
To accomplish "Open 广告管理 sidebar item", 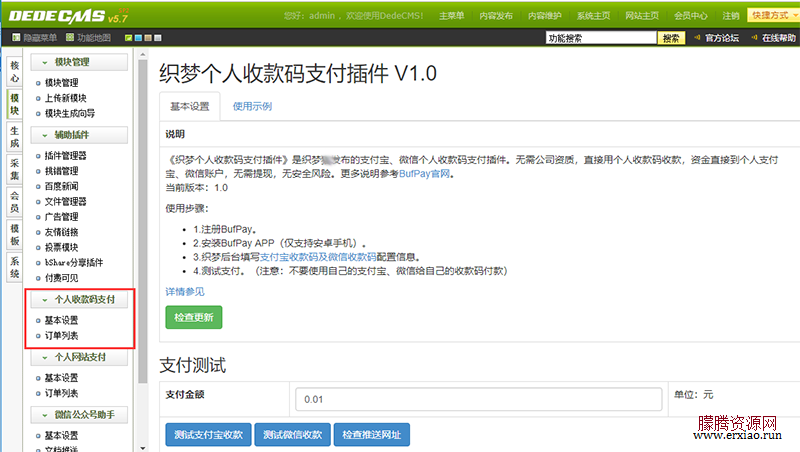I will pyautogui.click(x=61, y=217).
